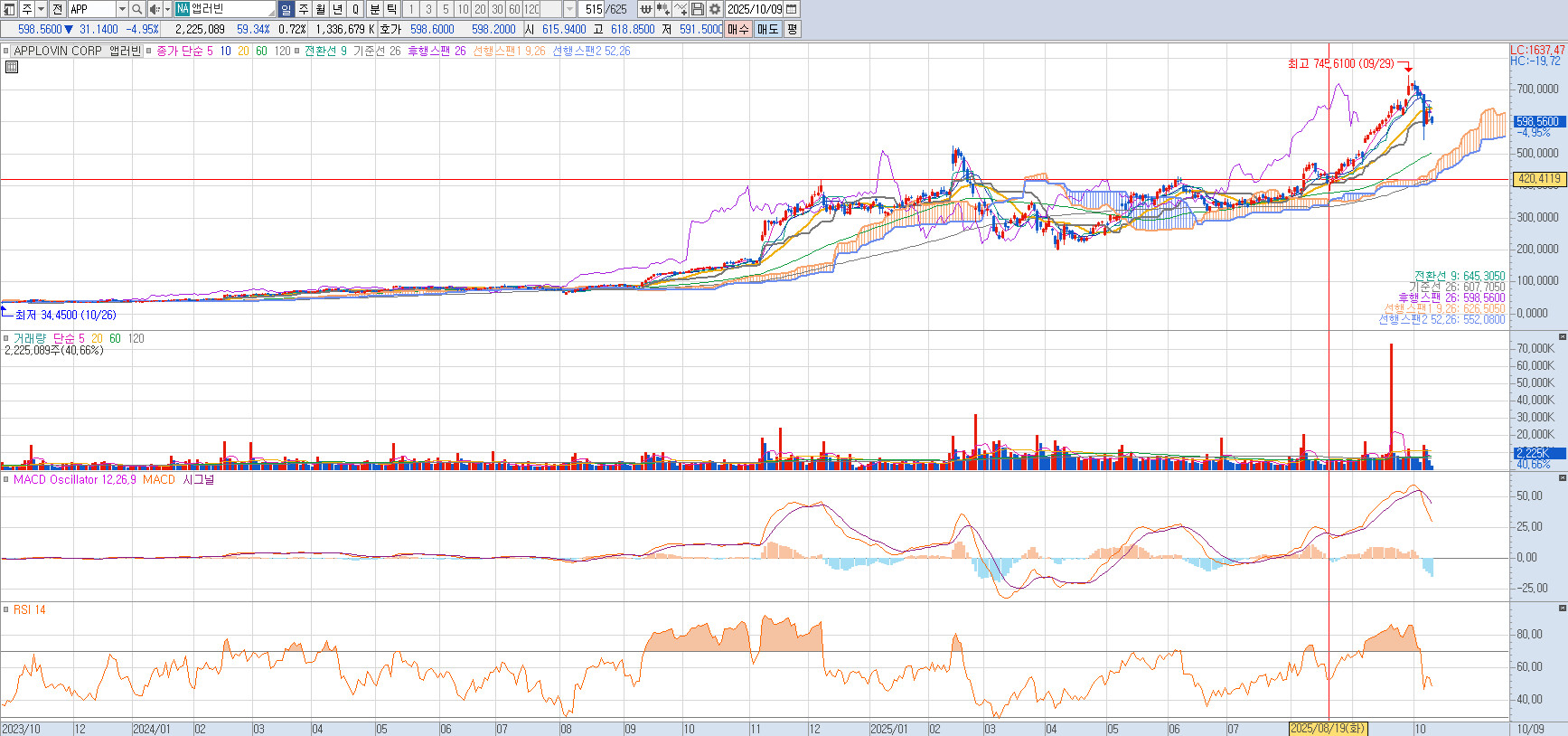Open the 주 market type dropdown arrow
Viewport: 1568px width, 736px height.
(x=42, y=9)
